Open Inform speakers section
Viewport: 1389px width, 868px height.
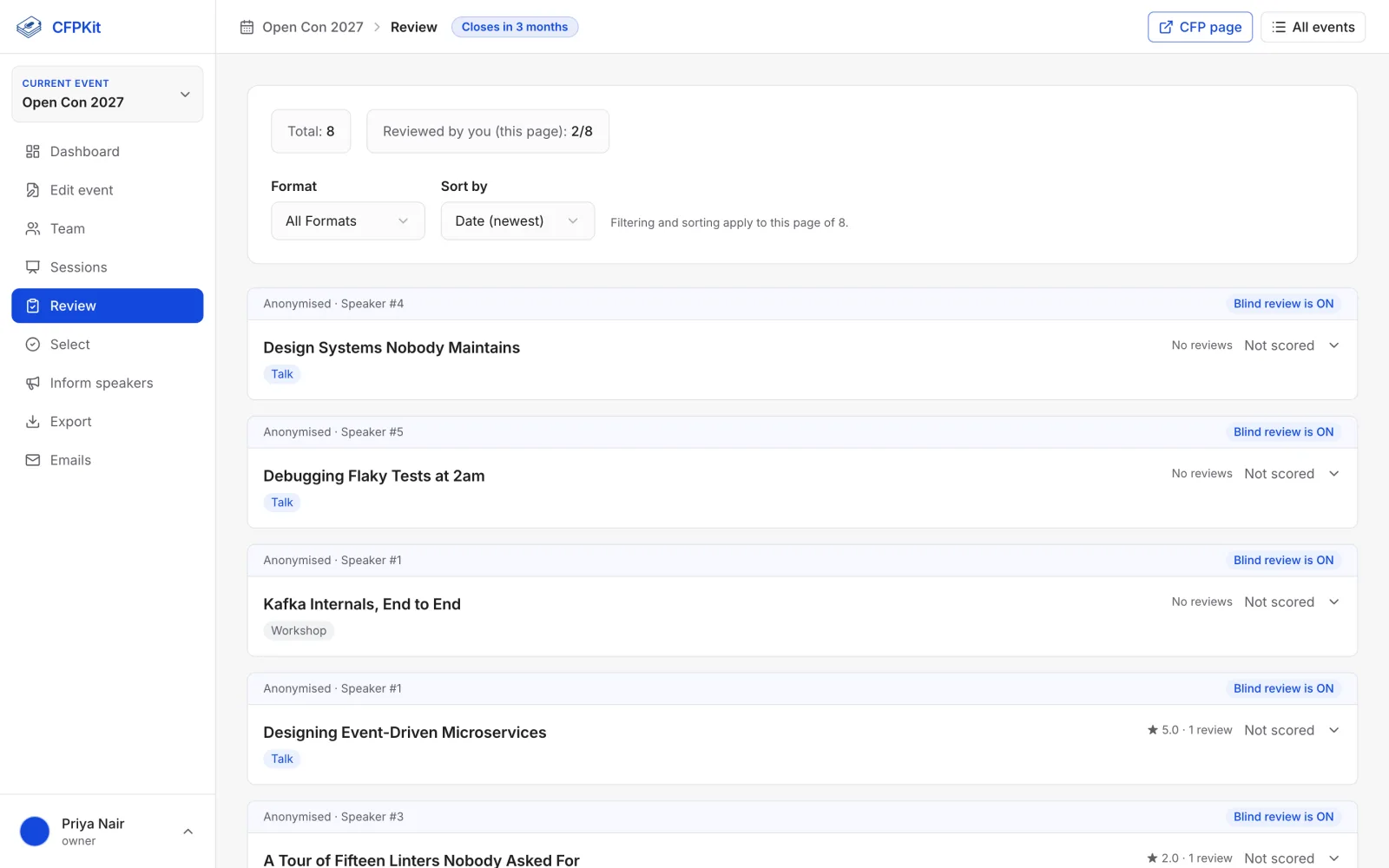108,383
